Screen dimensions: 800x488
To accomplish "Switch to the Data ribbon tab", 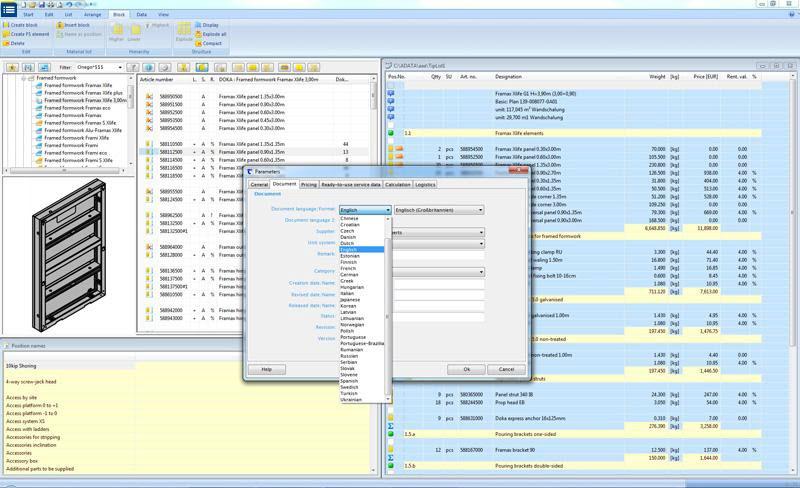I will pos(142,15).
